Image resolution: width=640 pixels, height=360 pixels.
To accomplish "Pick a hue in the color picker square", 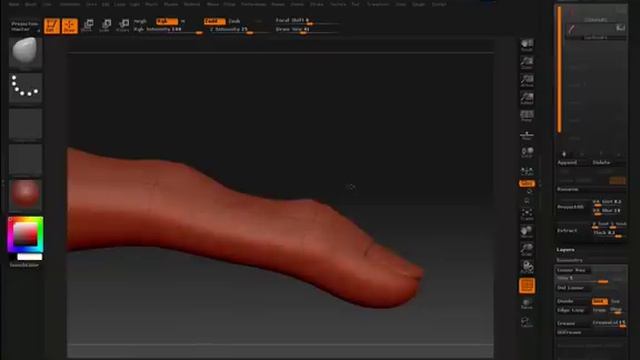I will pos(25,235).
